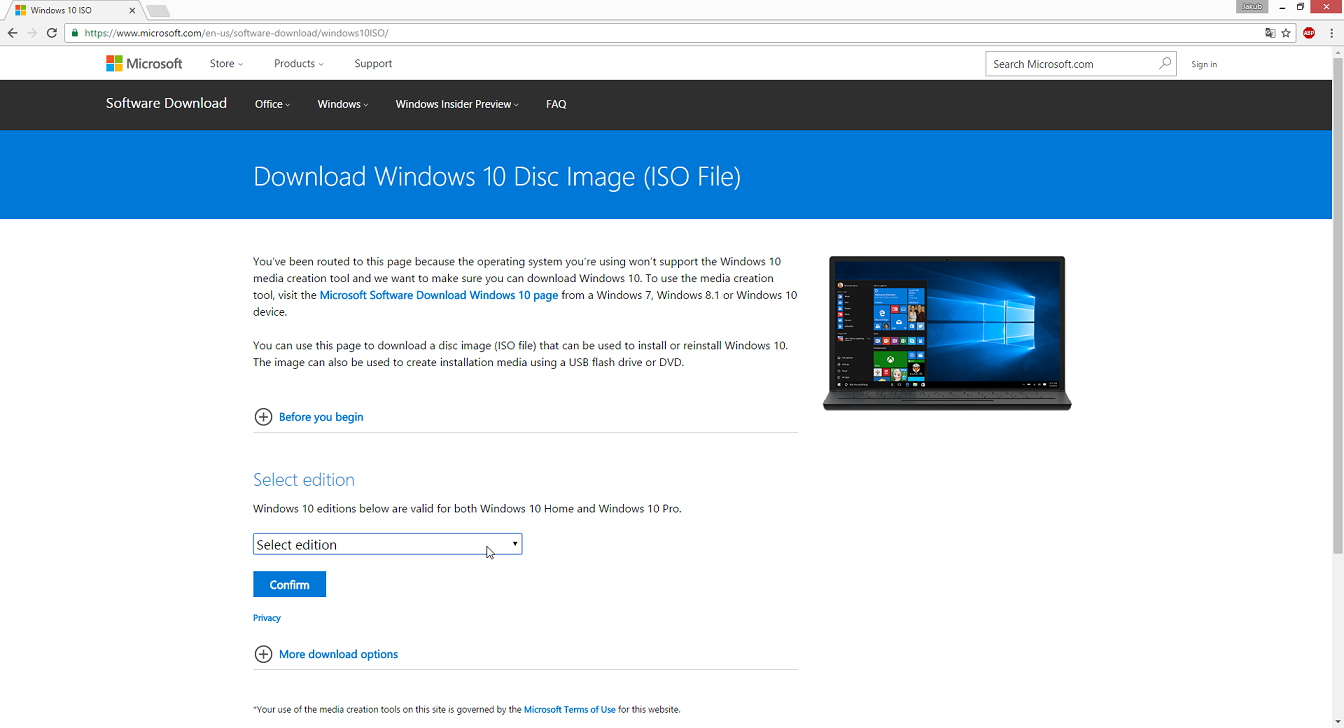Open the Privacy link

pos(267,618)
